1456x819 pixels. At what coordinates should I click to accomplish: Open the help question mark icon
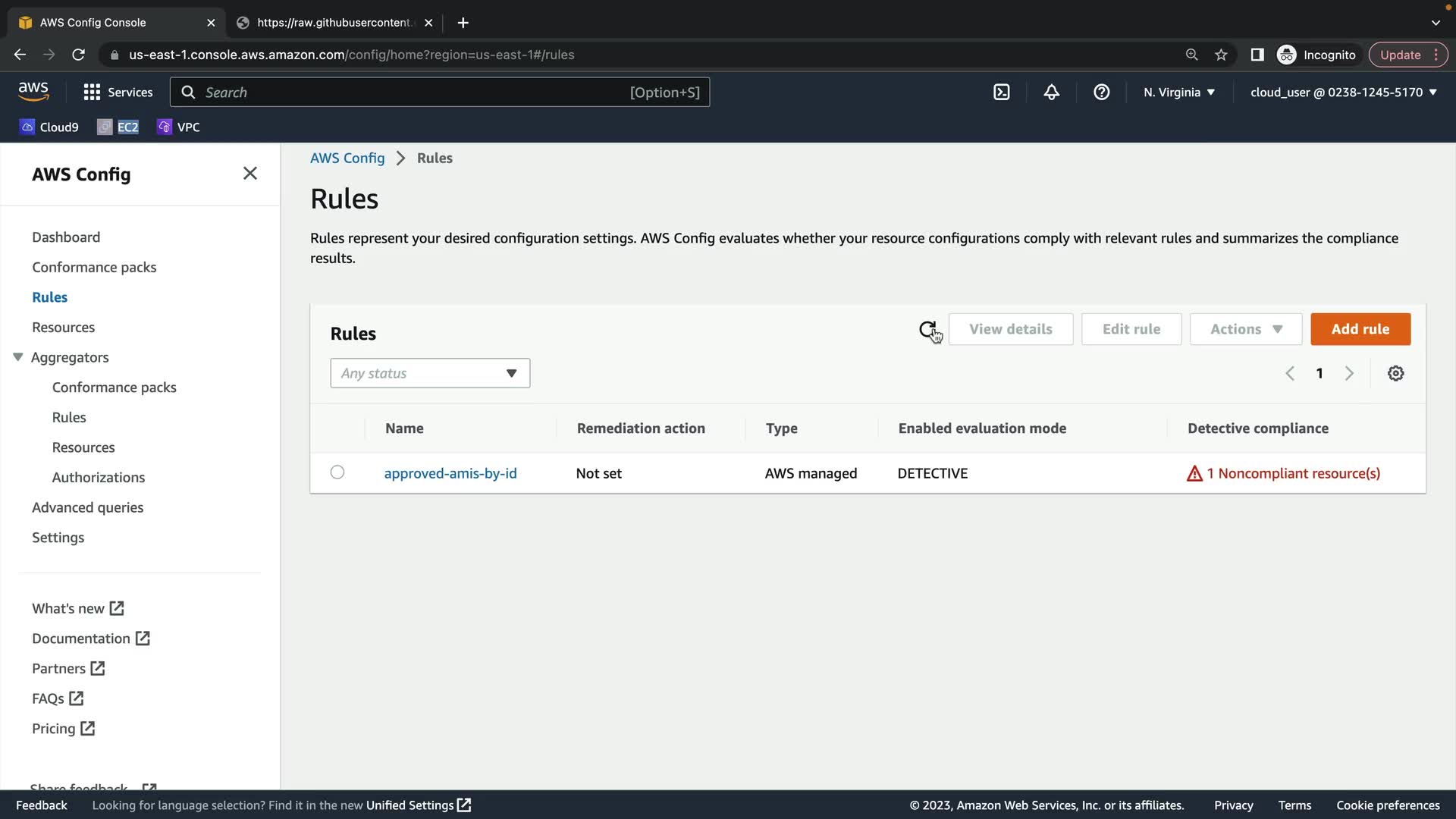coord(1101,93)
